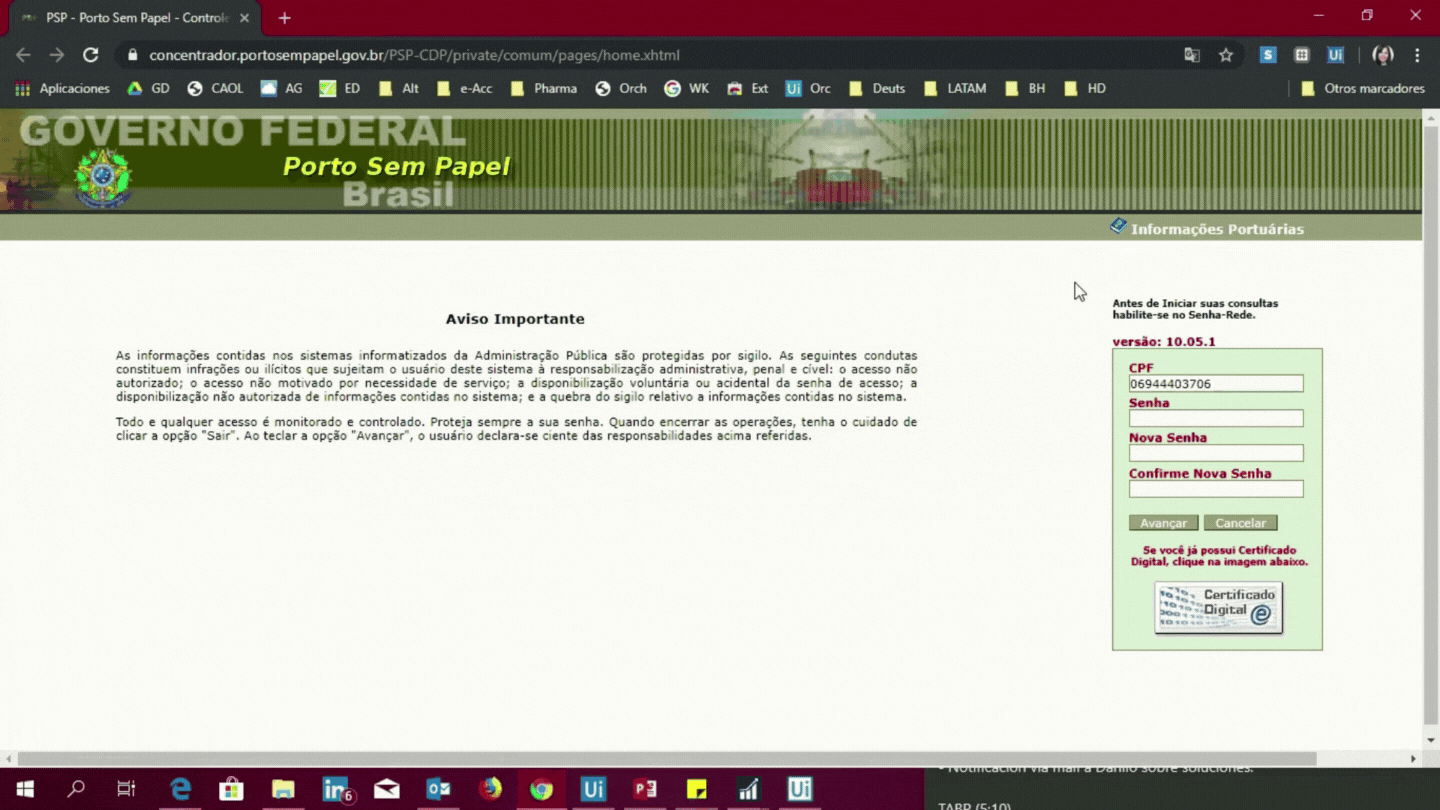Click the translate page icon in address bar
The height and width of the screenshot is (810, 1440).
(1192, 55)
